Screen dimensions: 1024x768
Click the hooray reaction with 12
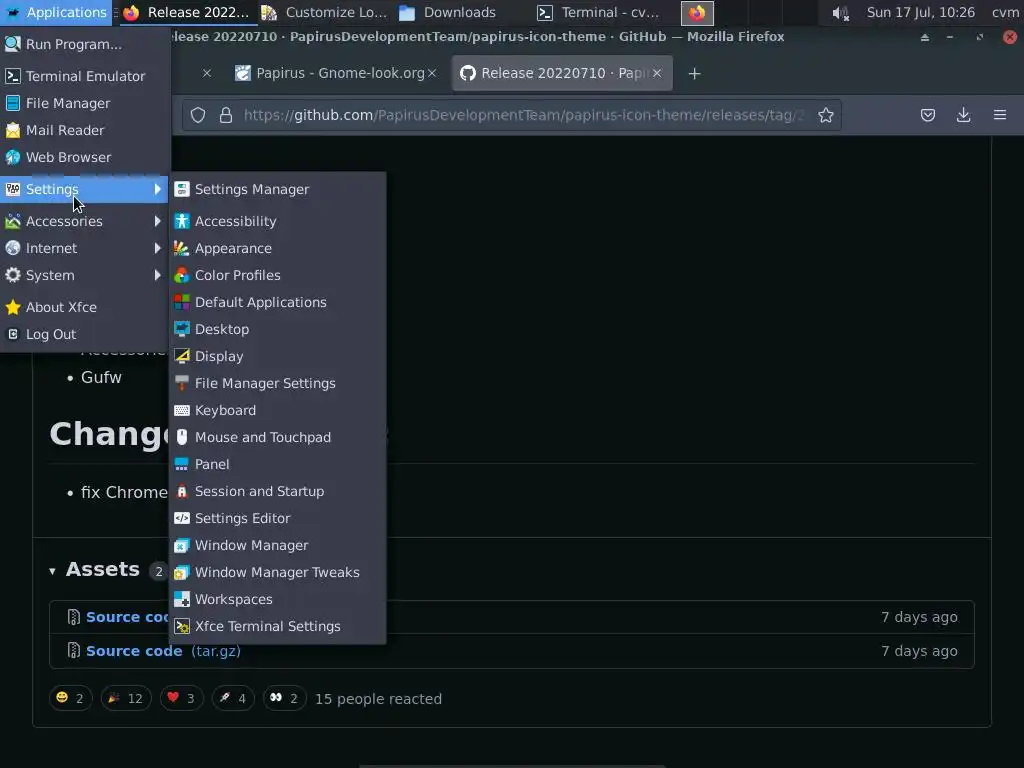(x=126, y=699)
